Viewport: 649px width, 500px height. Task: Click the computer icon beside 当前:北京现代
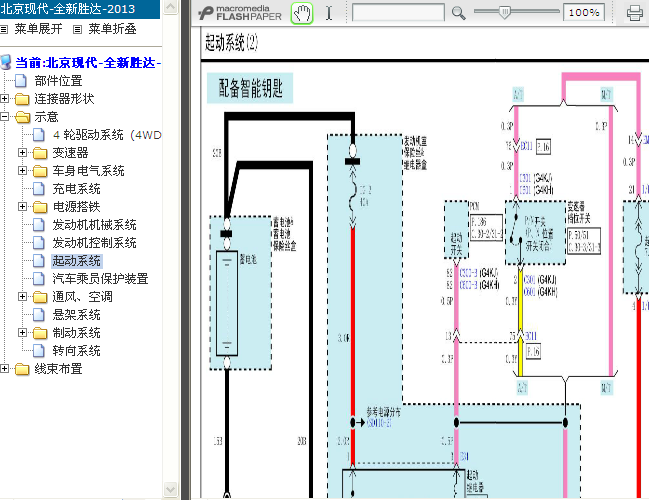[6, 62]
